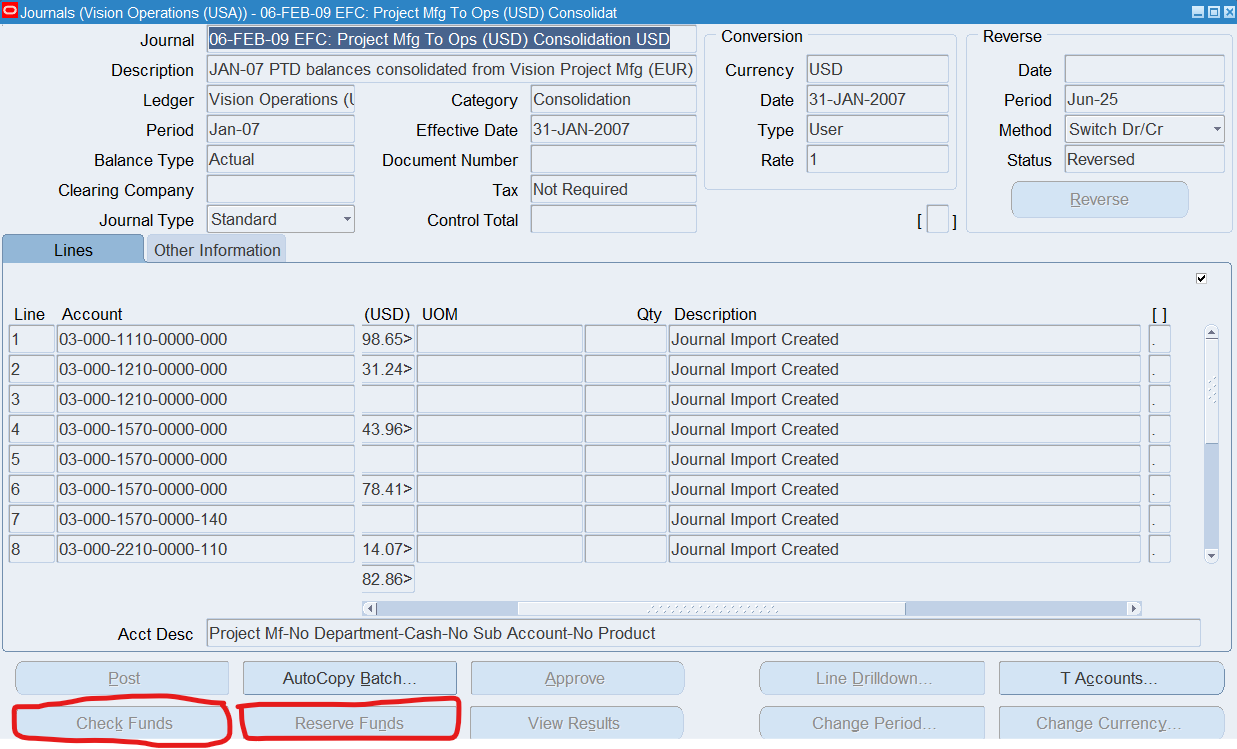Viewport: 1237px width, 749px height.
Task: Click the down arrow on the vertical scrollbar
Action: click(1211, 555)
